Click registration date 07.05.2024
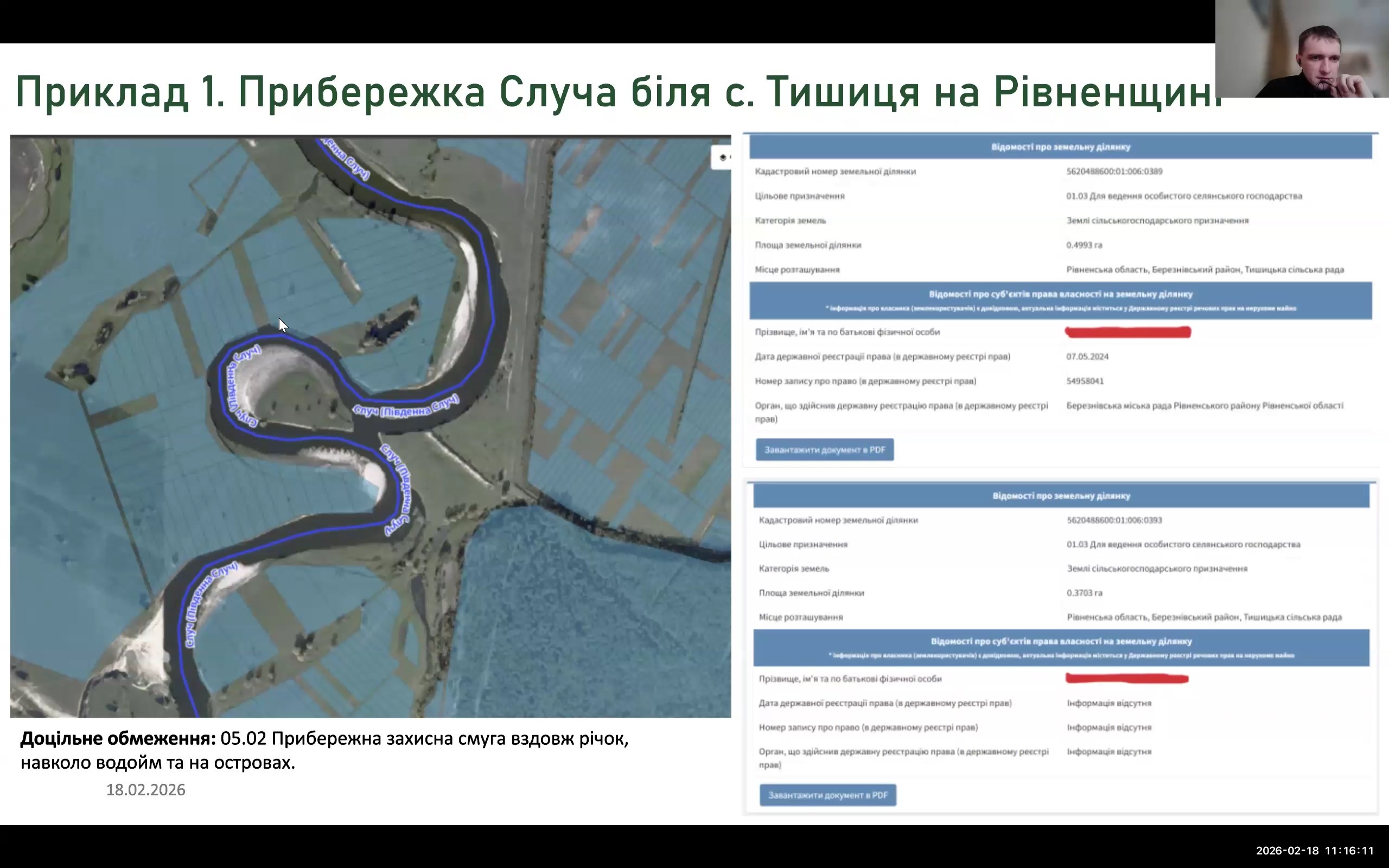This screenshot has width=1389, height=868. coord(1087,356)
